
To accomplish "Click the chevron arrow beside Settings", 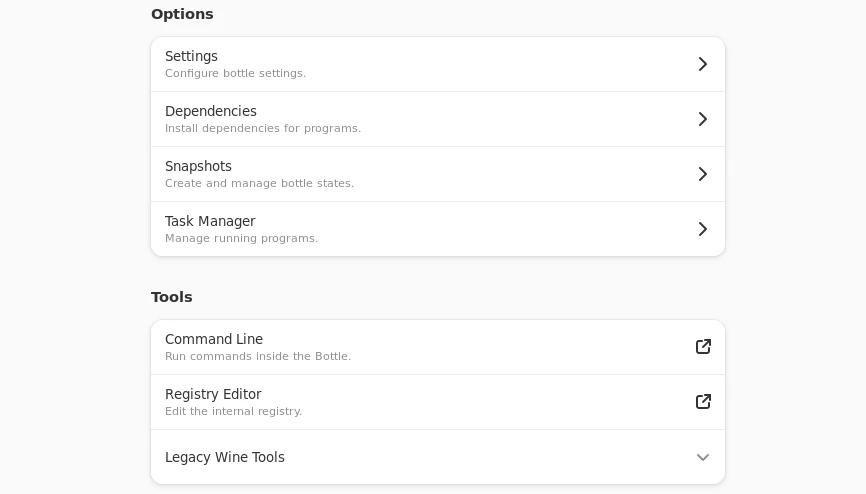I will (x=703, y=64).
